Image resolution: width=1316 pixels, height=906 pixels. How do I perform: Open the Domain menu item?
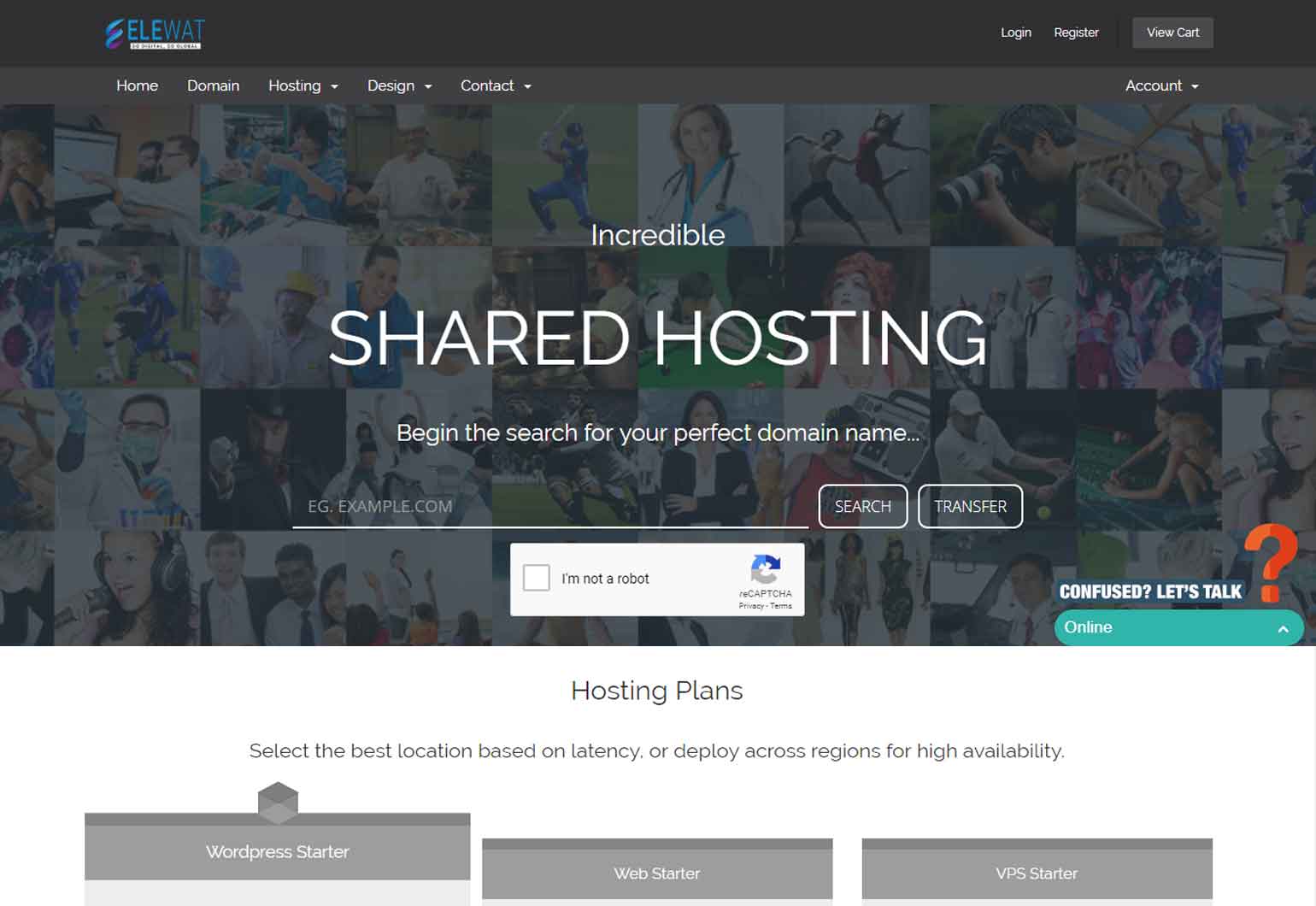[213, 86]
